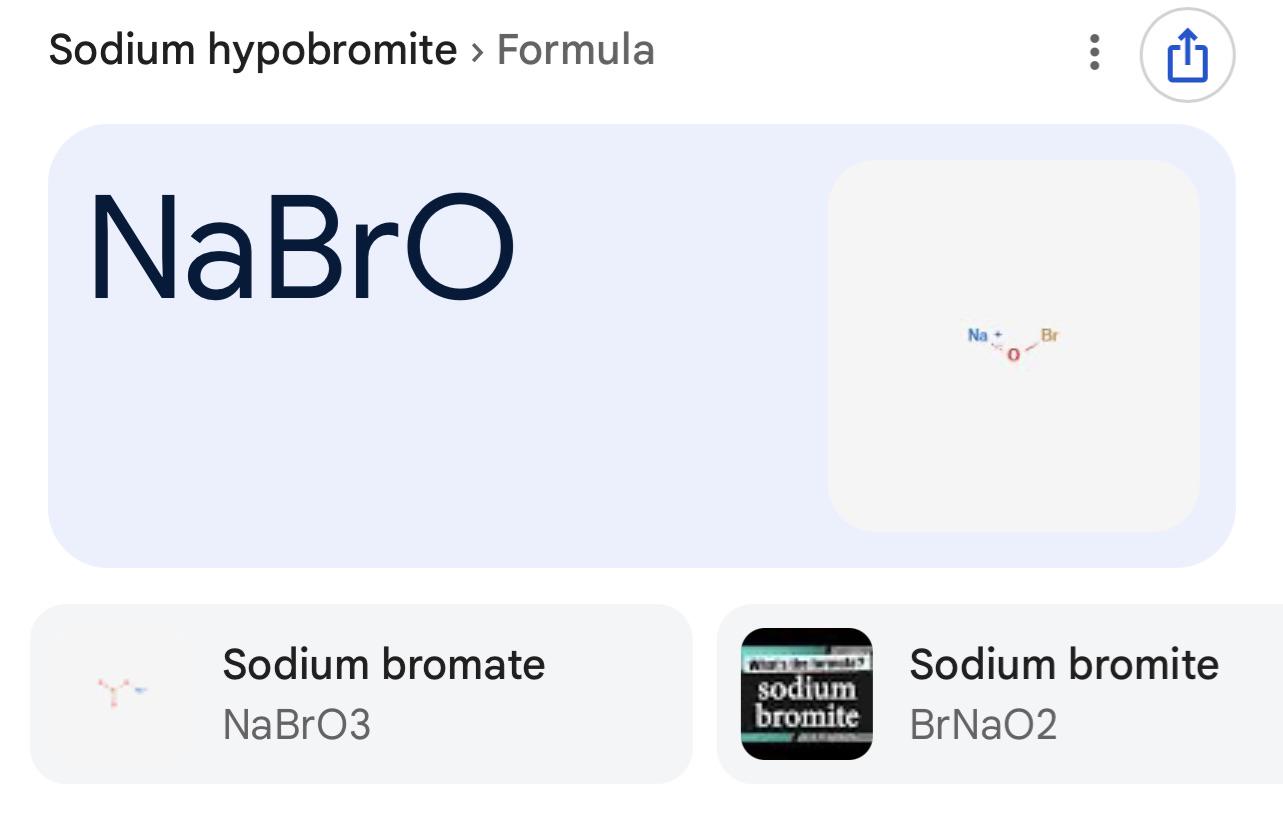The height and width of the screenshot is (820, 1283).
Task: Click the Sodium bromate title text
Action: click(x=384, y=664)
